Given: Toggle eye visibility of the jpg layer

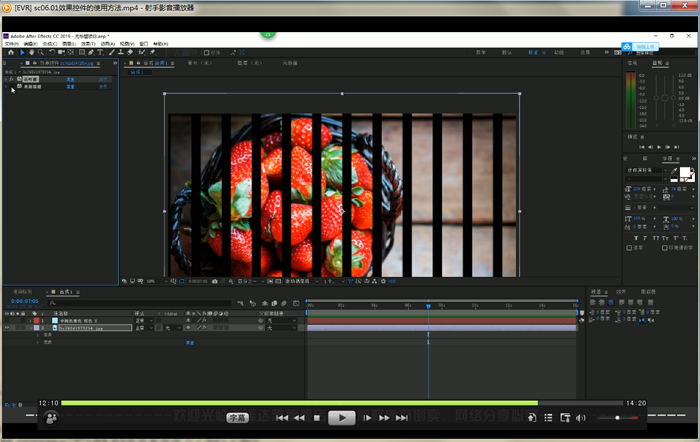Looking at the screenshot, I should coord(7,328).
